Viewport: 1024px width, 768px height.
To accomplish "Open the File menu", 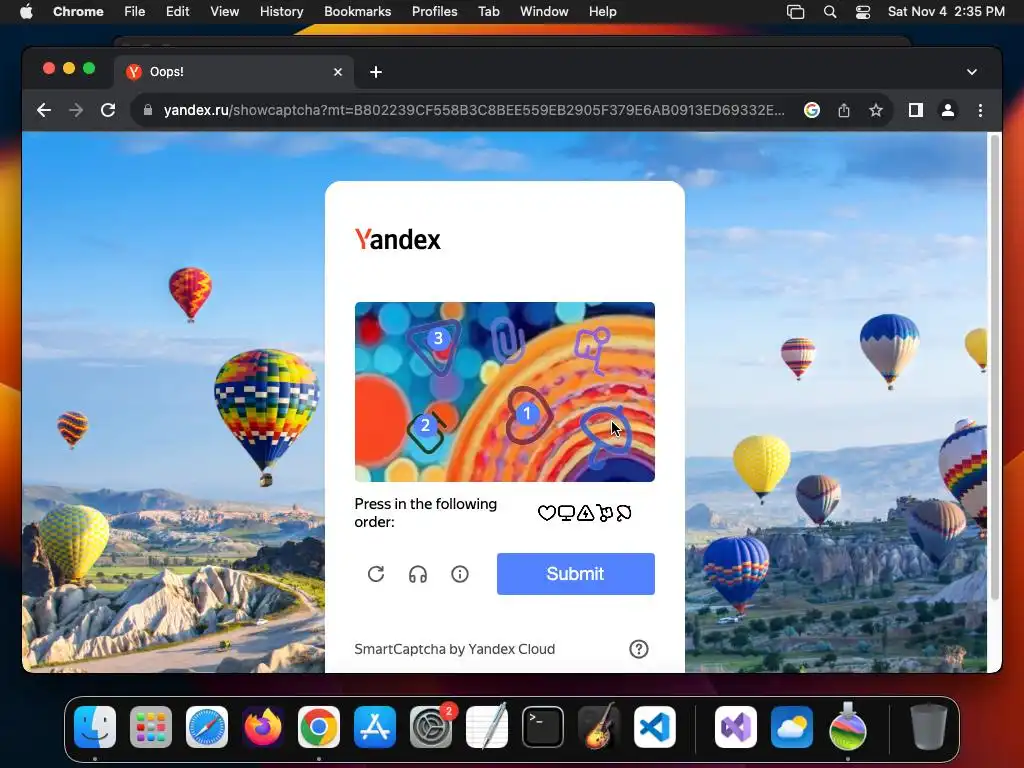I will click(135, 12).
